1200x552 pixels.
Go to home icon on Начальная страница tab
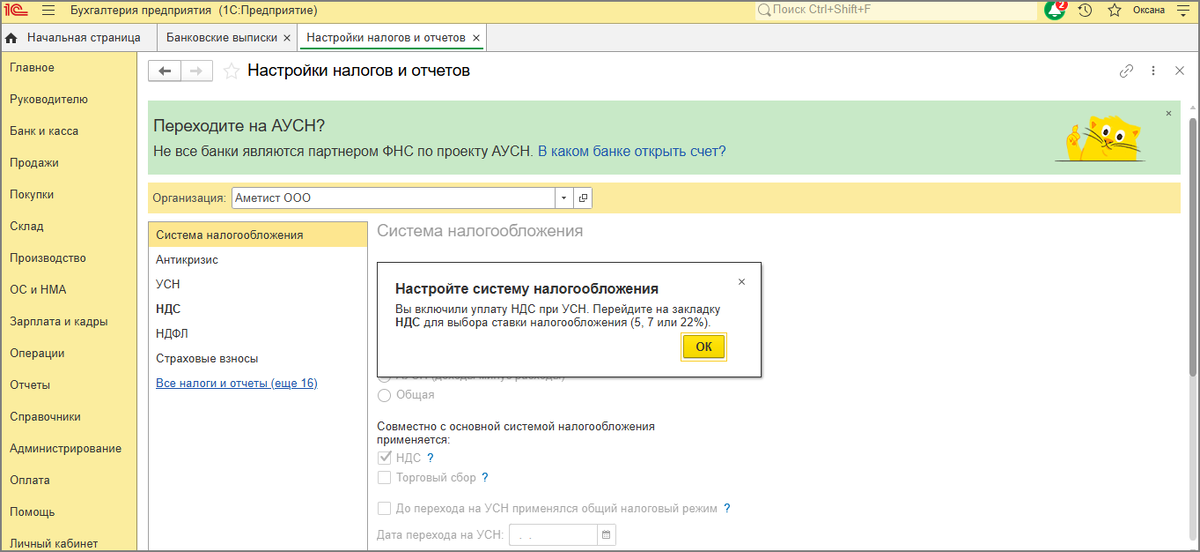[x=12, y=38]
